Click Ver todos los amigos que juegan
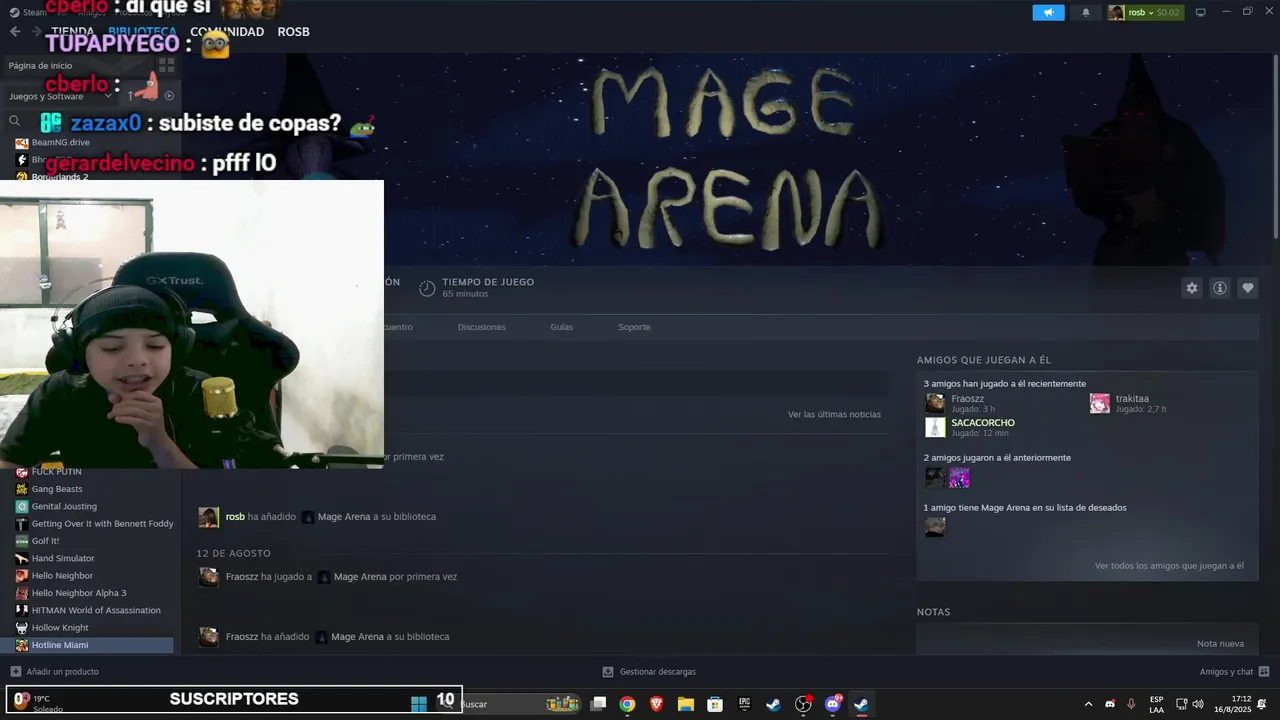The height and width of the screenshot is (720, 1280). click(x=1169, y=566)
